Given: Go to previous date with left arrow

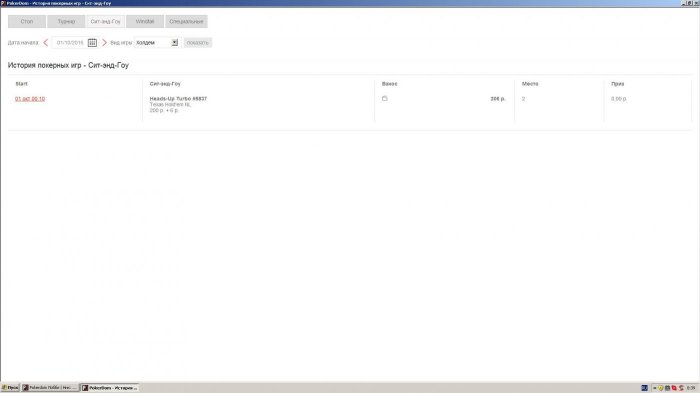Looking at the screenshot, I should (x=46, y=42).
